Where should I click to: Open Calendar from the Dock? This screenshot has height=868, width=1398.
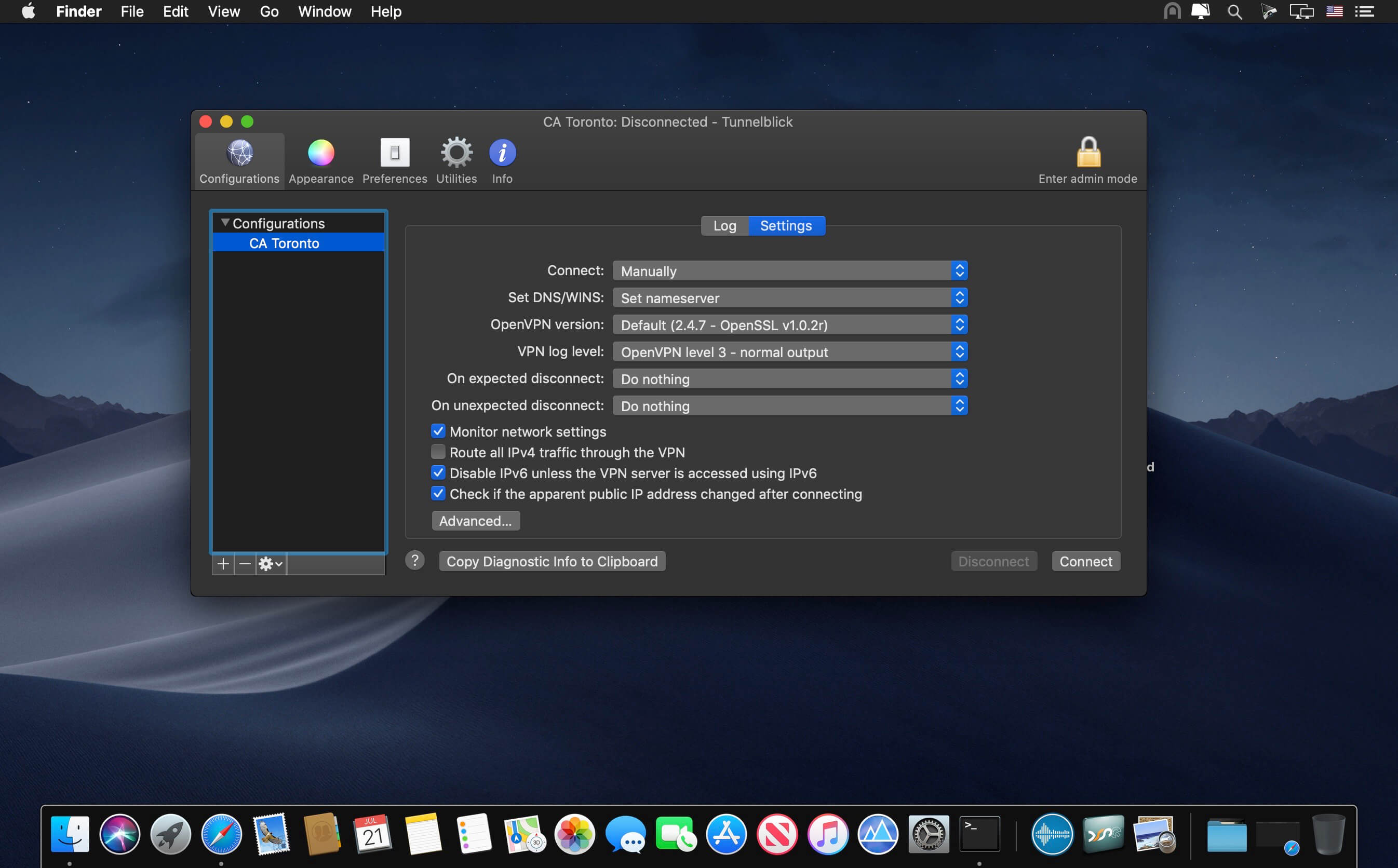(372, 834)
